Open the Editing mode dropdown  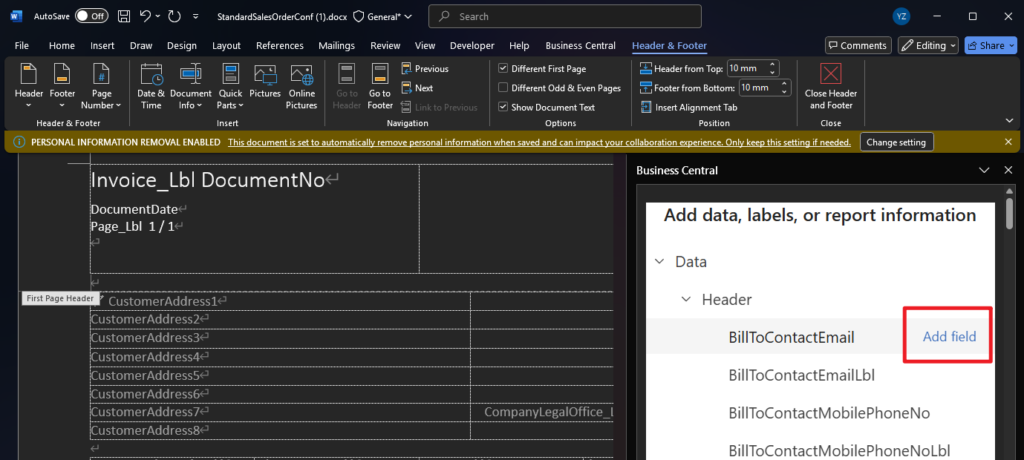928,45
